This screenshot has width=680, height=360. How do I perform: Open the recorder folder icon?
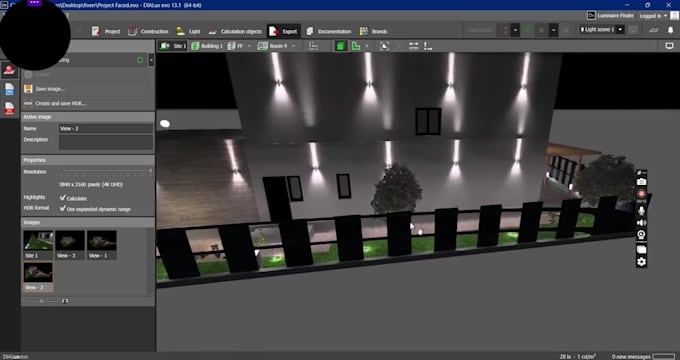tap(641, 249)
